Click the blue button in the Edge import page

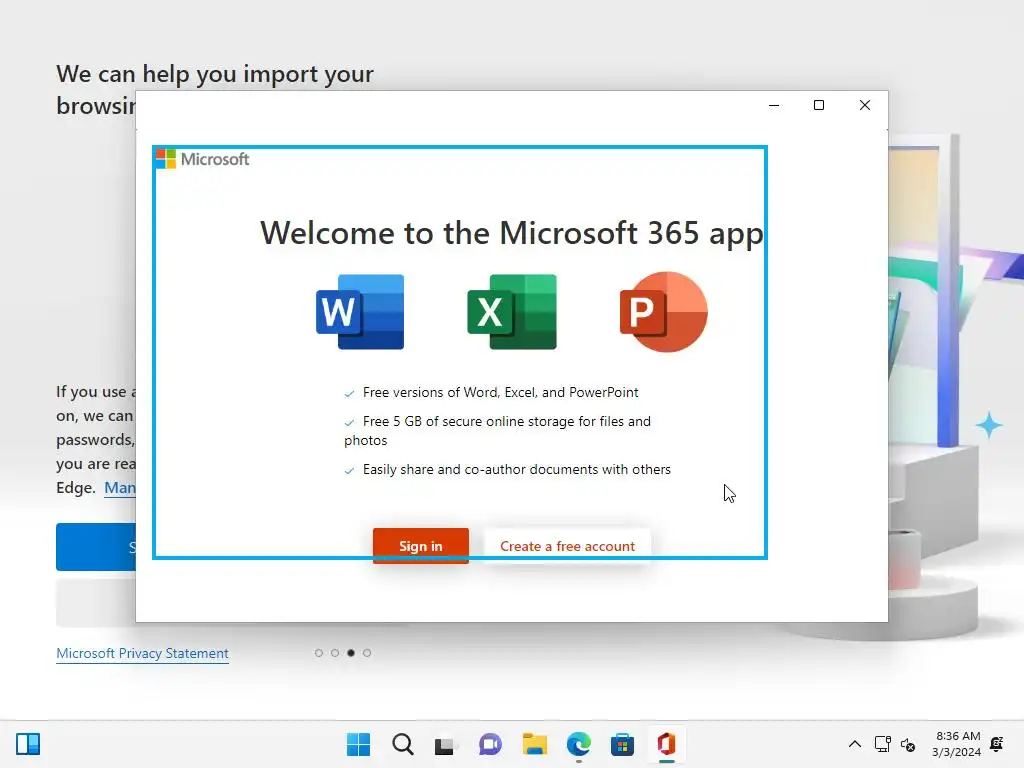(96, 547)
